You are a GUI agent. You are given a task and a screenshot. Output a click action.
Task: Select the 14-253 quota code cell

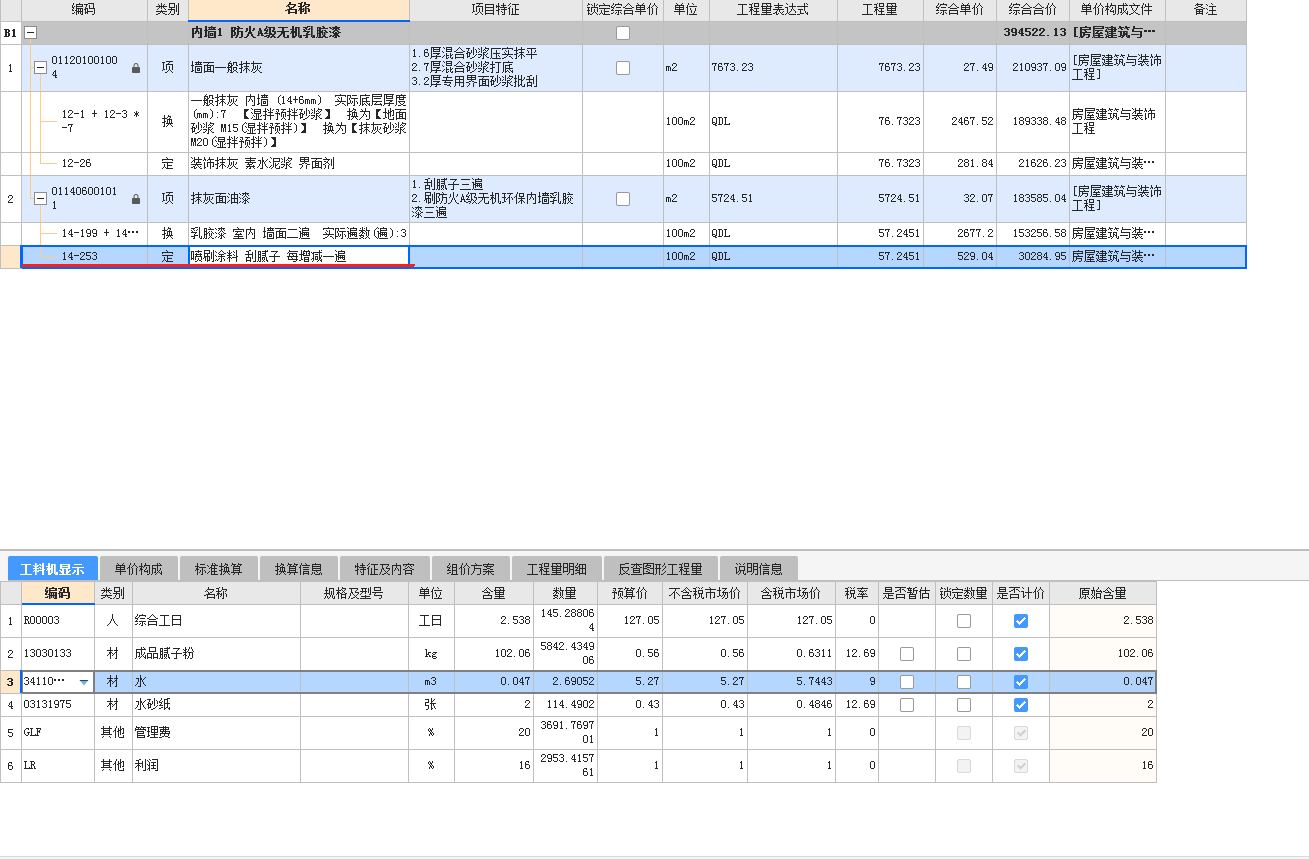tap(84, 257)
